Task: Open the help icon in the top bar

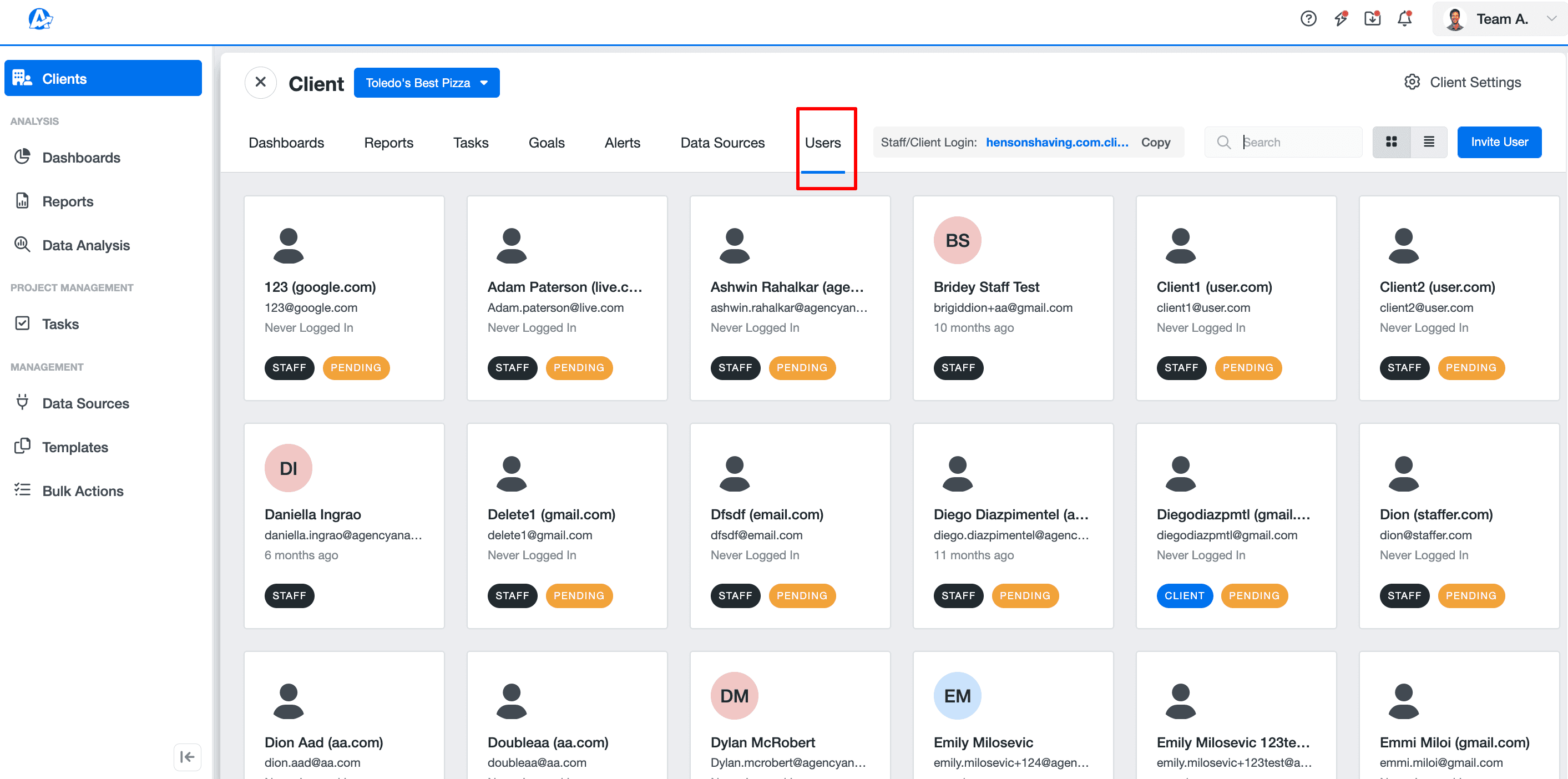Action: [1309, 18]
